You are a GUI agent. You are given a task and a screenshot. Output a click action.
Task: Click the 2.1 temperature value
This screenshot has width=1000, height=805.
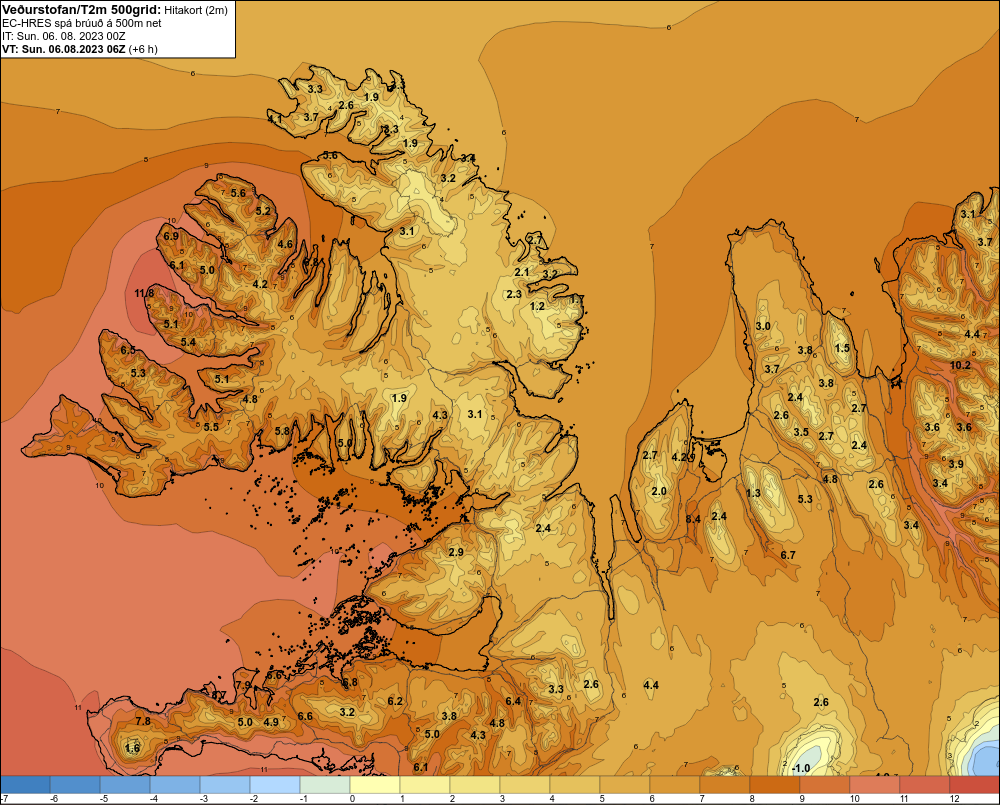click(x=522, y=272)
